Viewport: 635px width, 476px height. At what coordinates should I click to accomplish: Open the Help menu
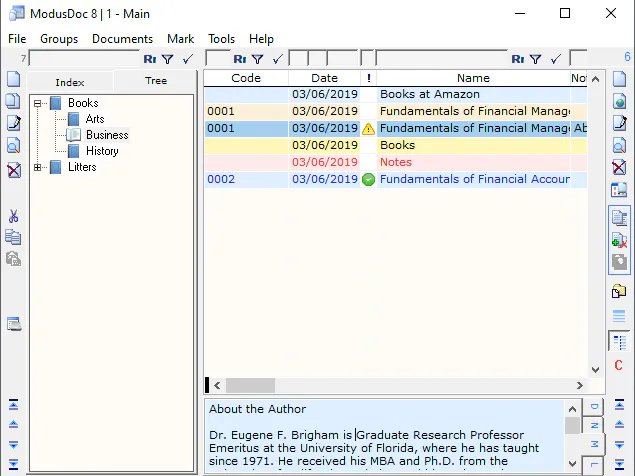click(261, 39)
